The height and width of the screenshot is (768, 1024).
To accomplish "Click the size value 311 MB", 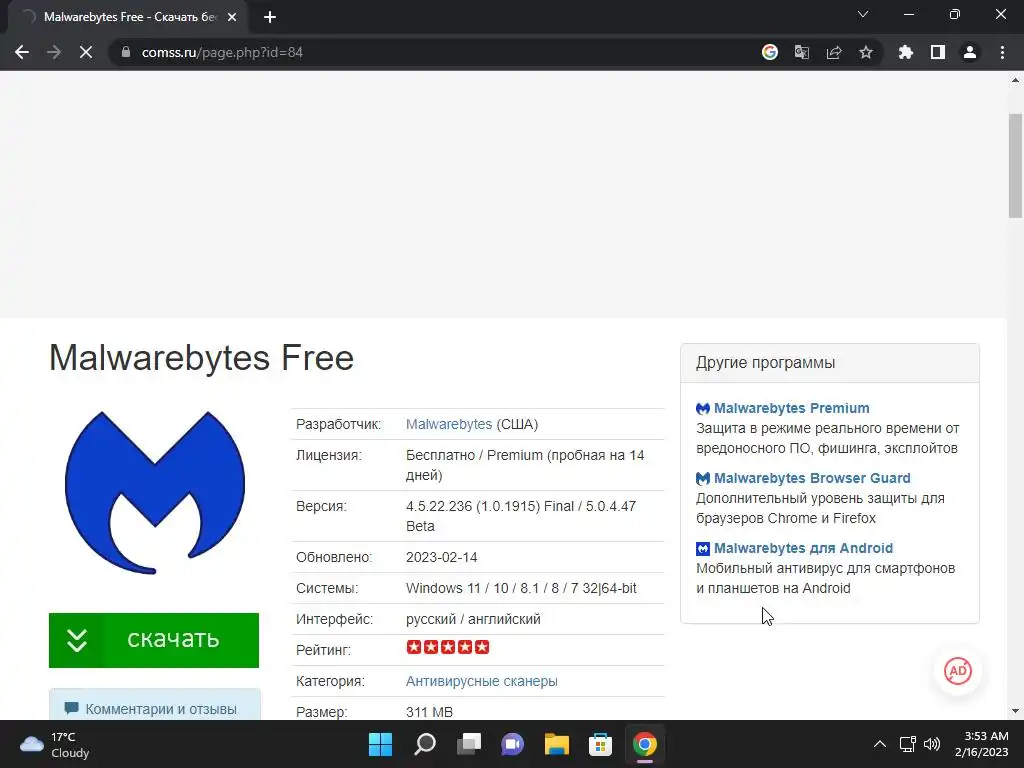I will (429, 712).
